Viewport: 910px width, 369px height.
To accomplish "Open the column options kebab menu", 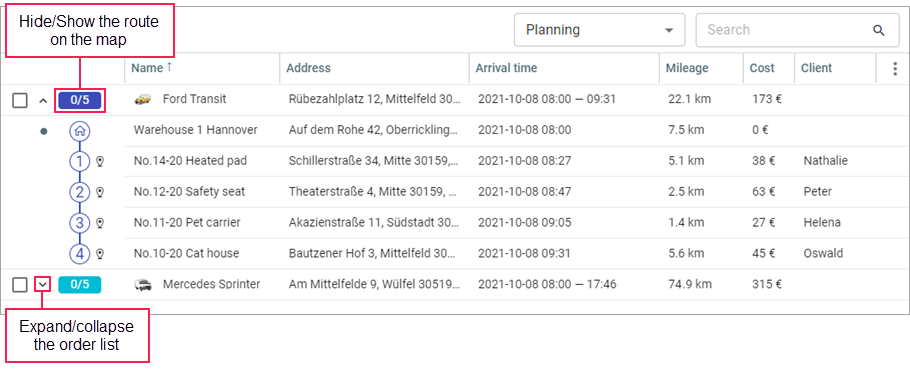I will tap(894, 68).
